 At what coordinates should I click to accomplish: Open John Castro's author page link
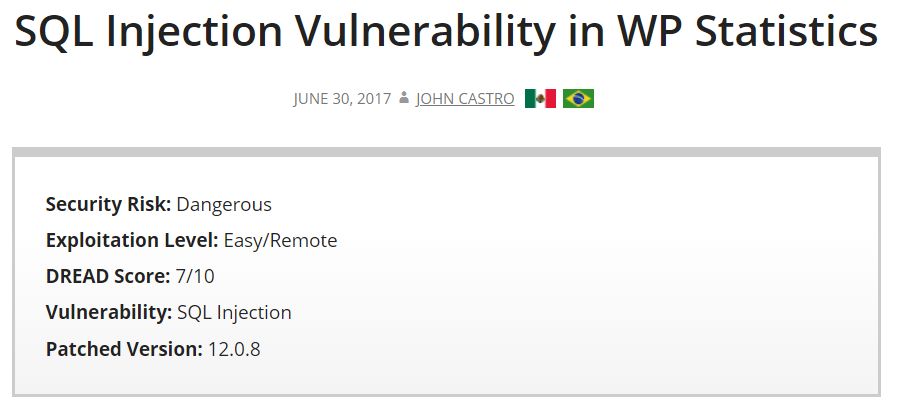[465, 99]
